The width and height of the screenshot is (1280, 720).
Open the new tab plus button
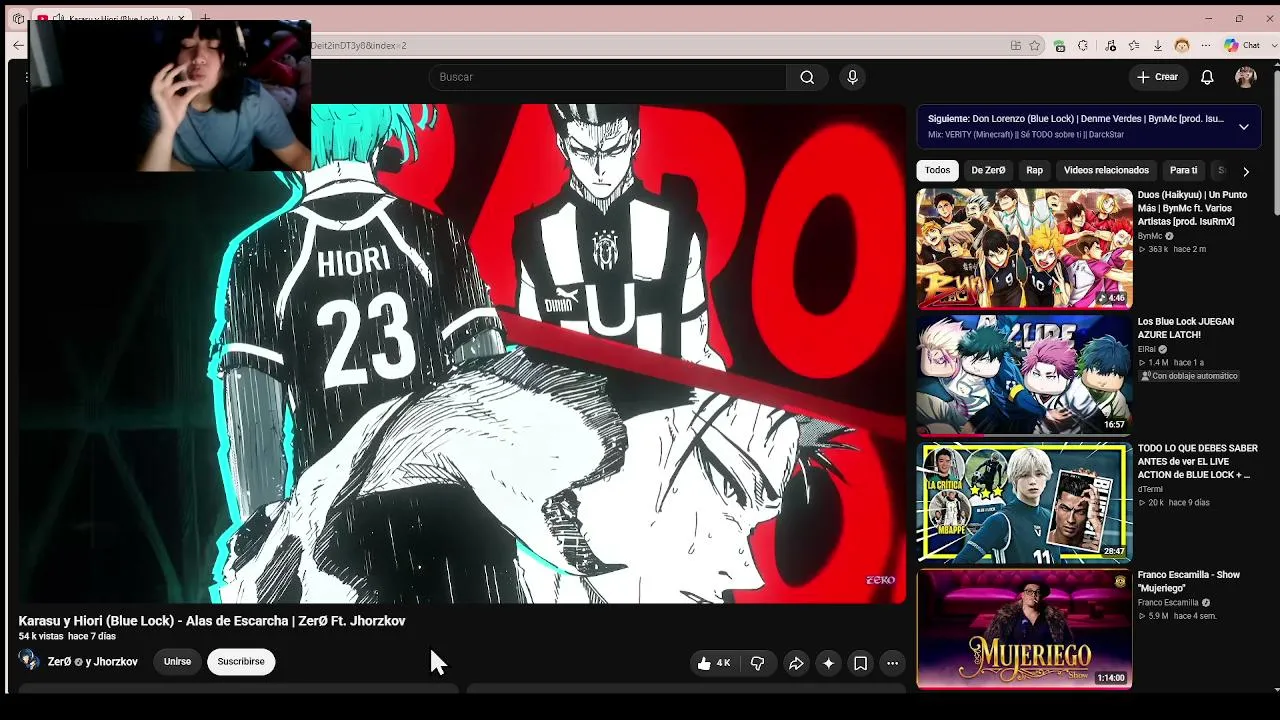pyautogui.click(x=205, y=18)
